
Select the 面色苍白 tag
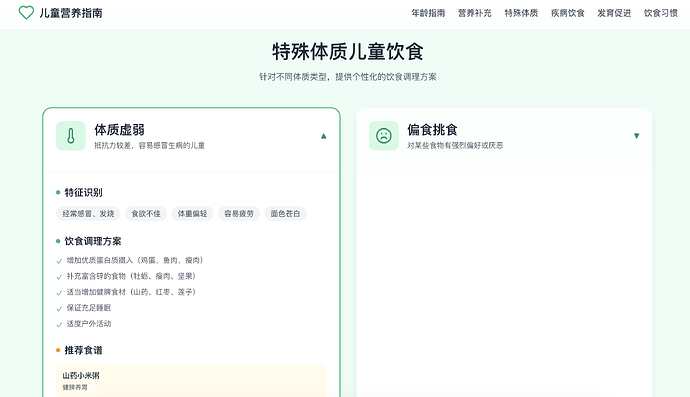(x=285, y=213)
